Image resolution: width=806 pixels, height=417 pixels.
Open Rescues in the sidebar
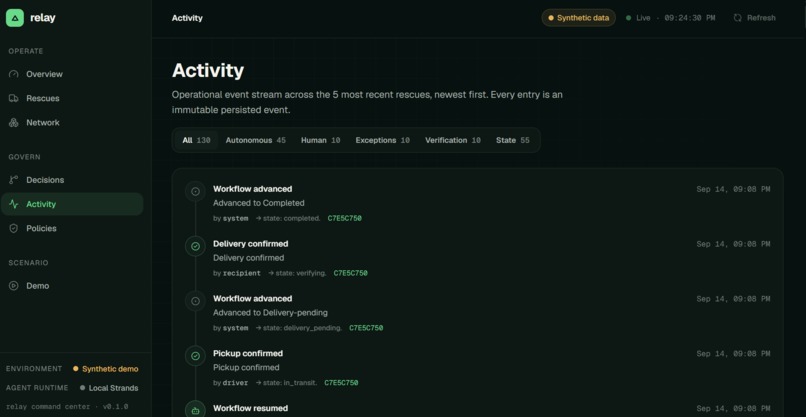(x=72, y=98)
